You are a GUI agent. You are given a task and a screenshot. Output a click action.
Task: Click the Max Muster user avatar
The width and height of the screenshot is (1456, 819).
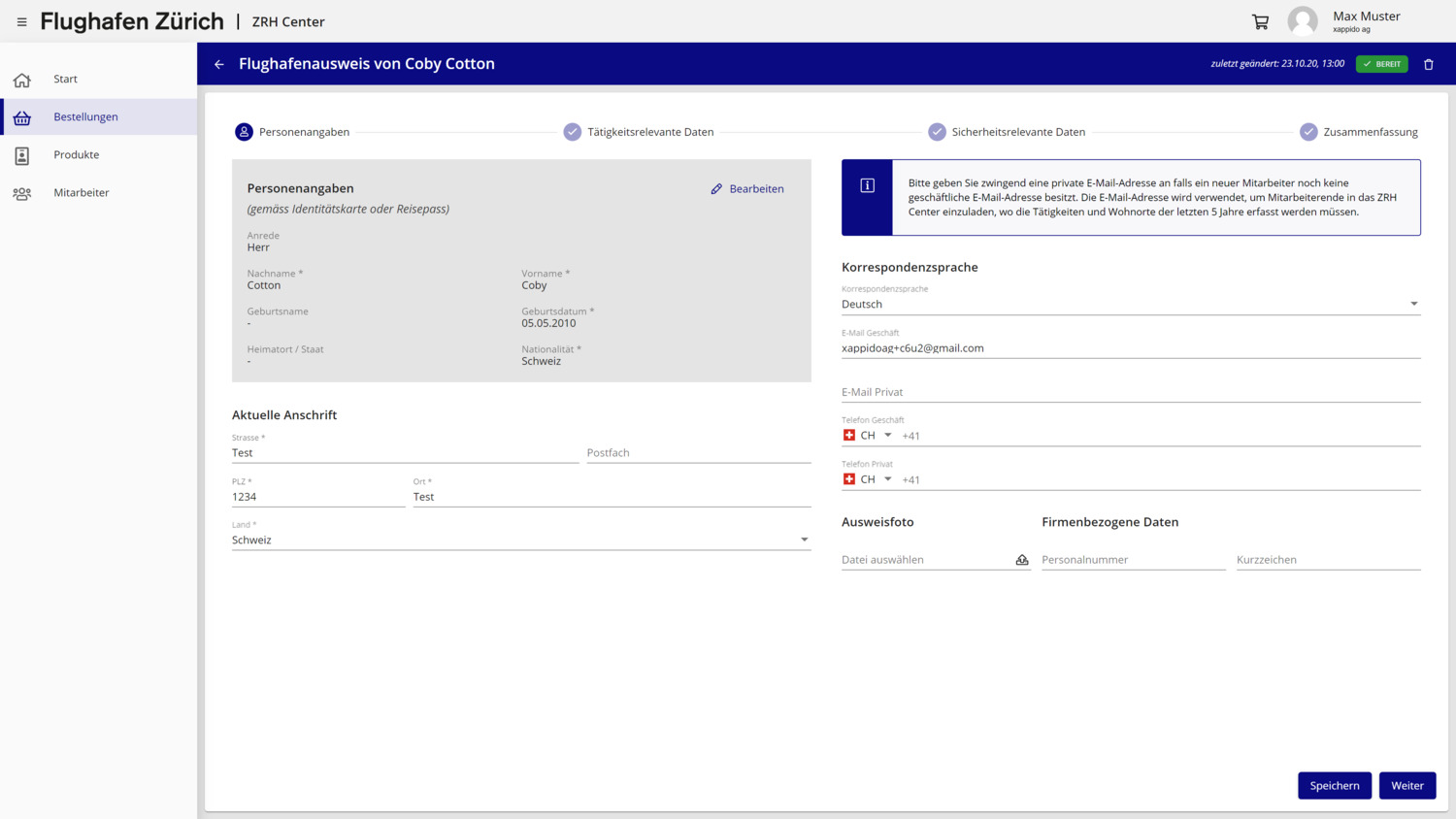[x=1302, y=21]
